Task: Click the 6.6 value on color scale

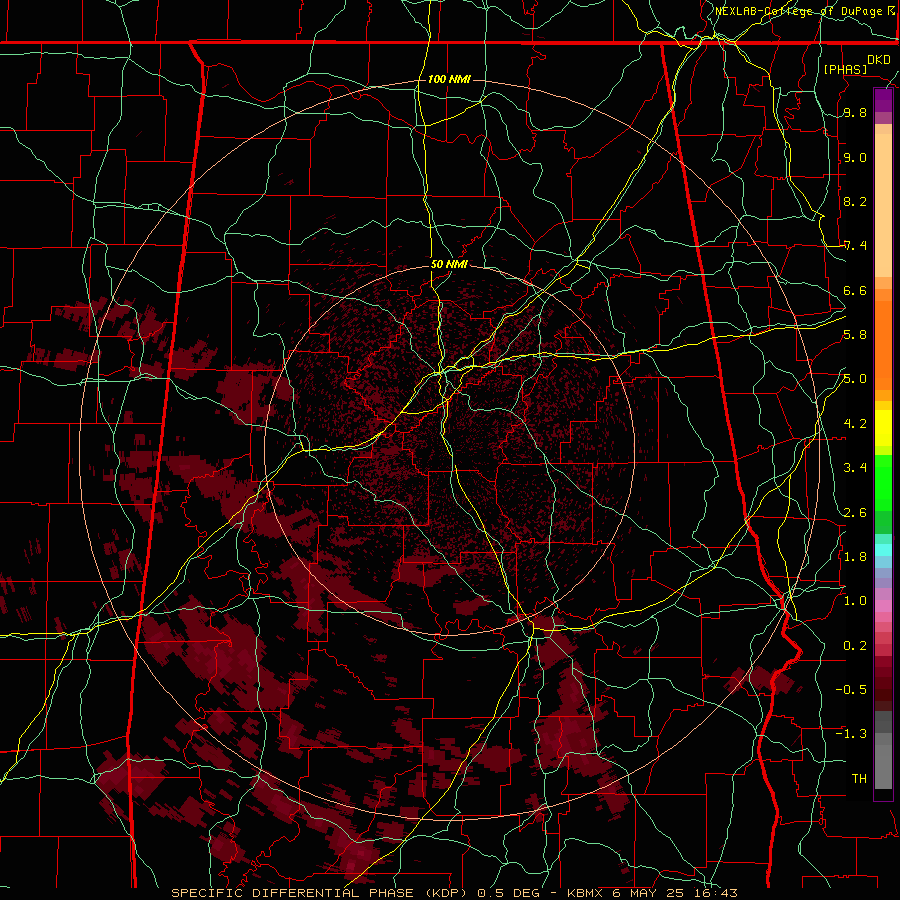Action: (855, 291)
